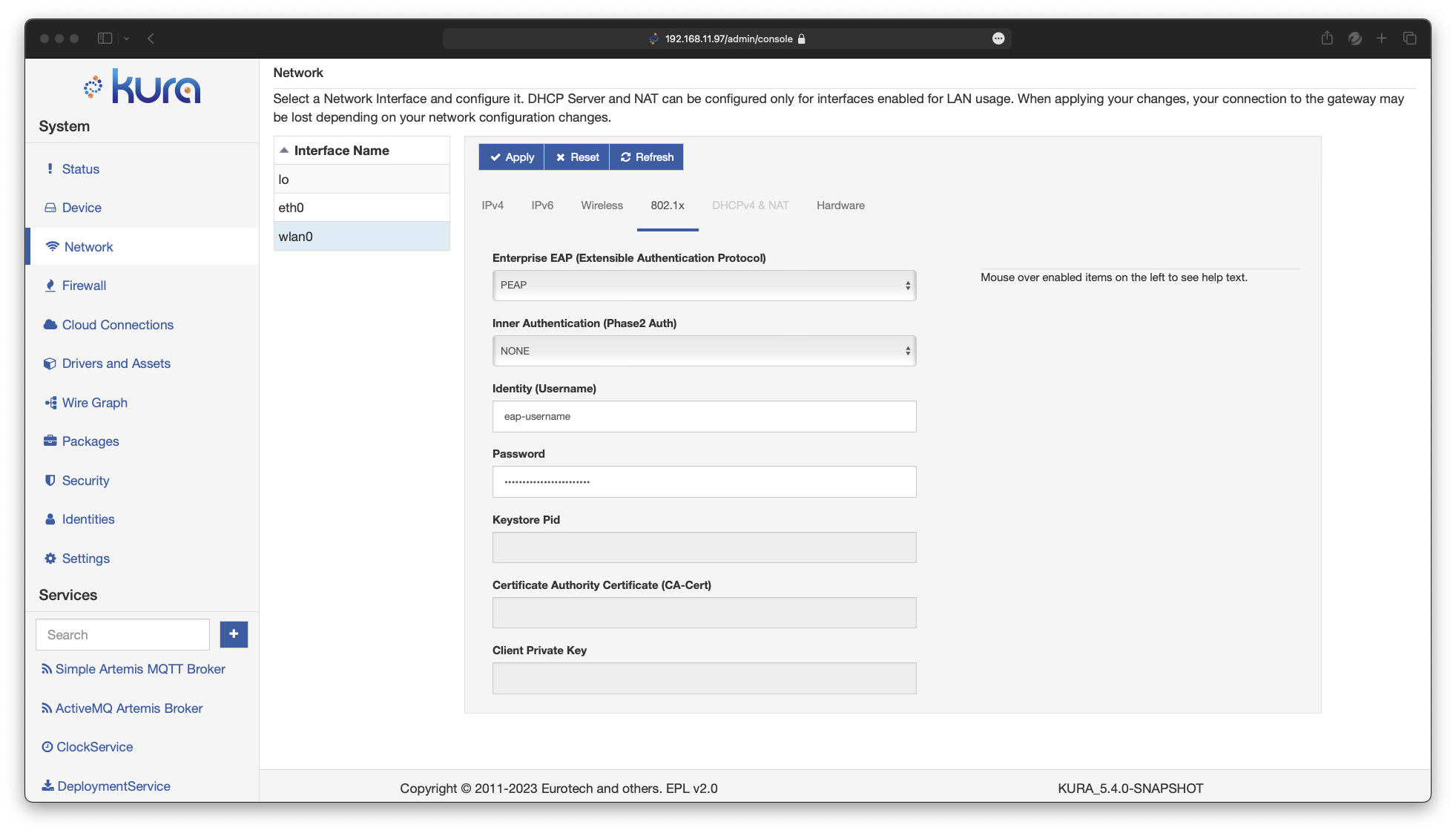Switch to the IPv6 tab
1456x833 pixels.
coord(542,205)
